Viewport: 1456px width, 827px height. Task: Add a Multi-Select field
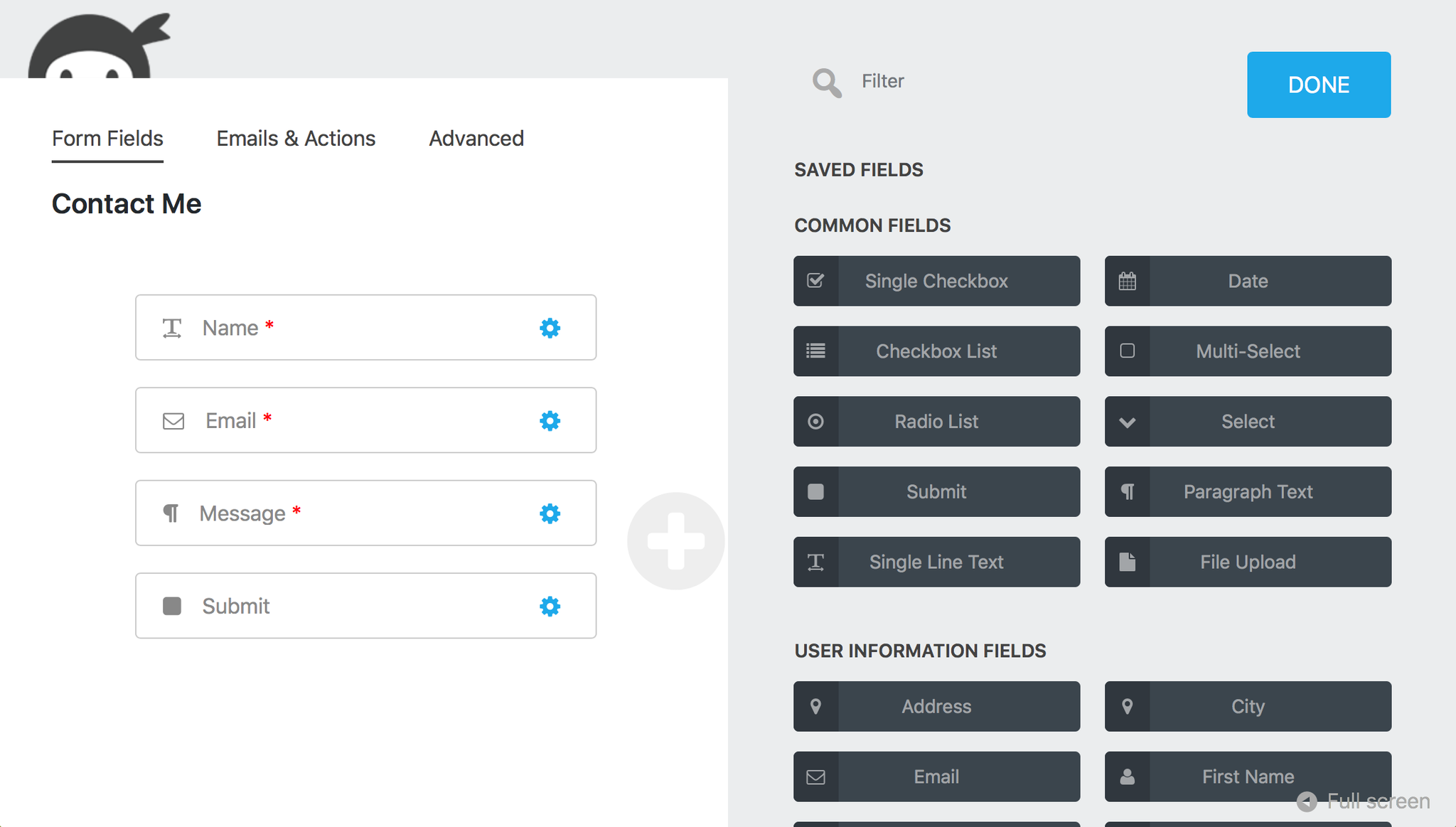point(1248,351)
